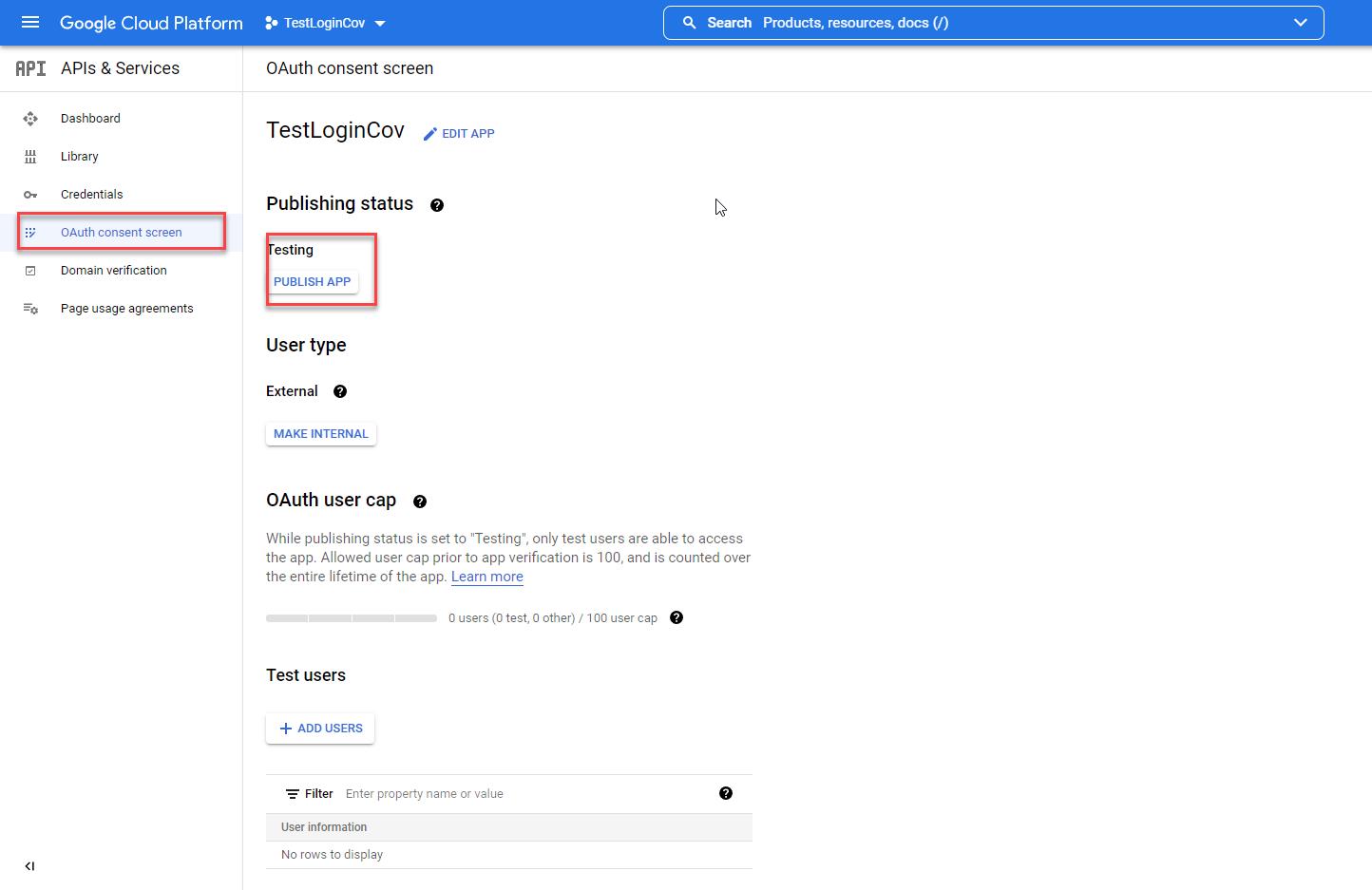Click the EDIT APP pencil icon
Viewport: 1372px width, 890px height.
pyautogui.click(x=430, y=134)
